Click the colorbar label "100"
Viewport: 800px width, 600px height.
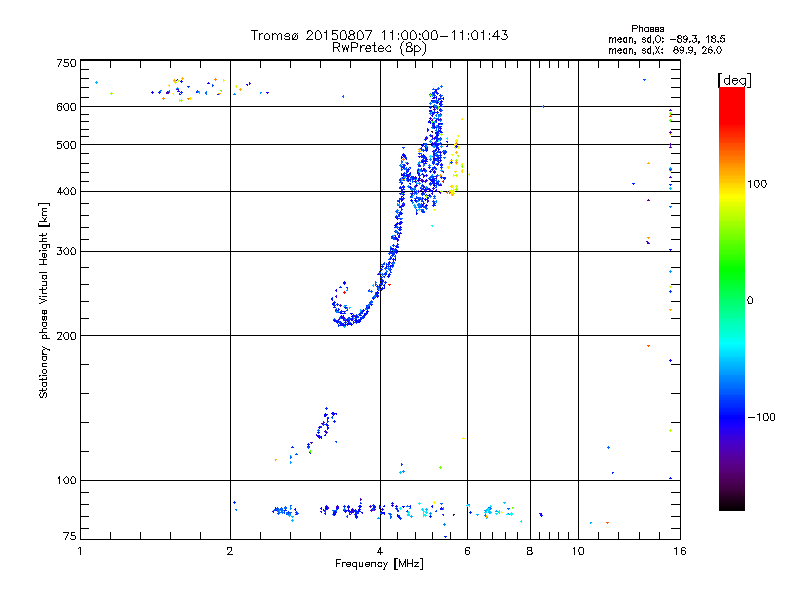pos(757,184)
